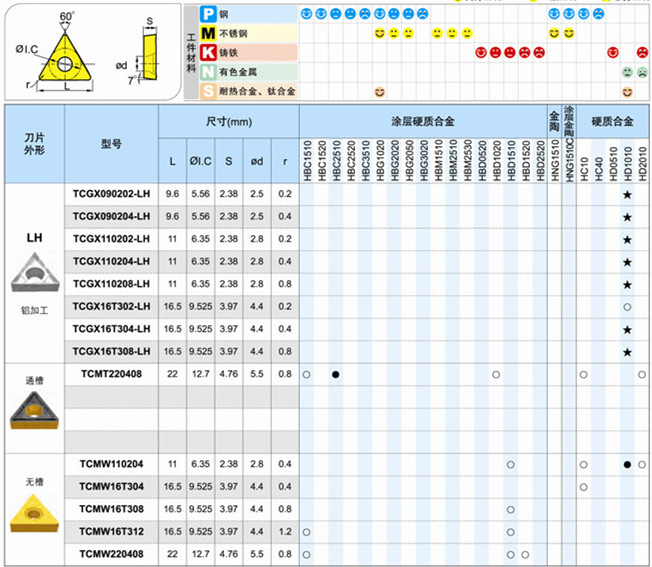Image resolution: width=652 pixels, height=567 pixels.
Task: Click the yellow M stainless steel icon
Action: coord(208,34)
